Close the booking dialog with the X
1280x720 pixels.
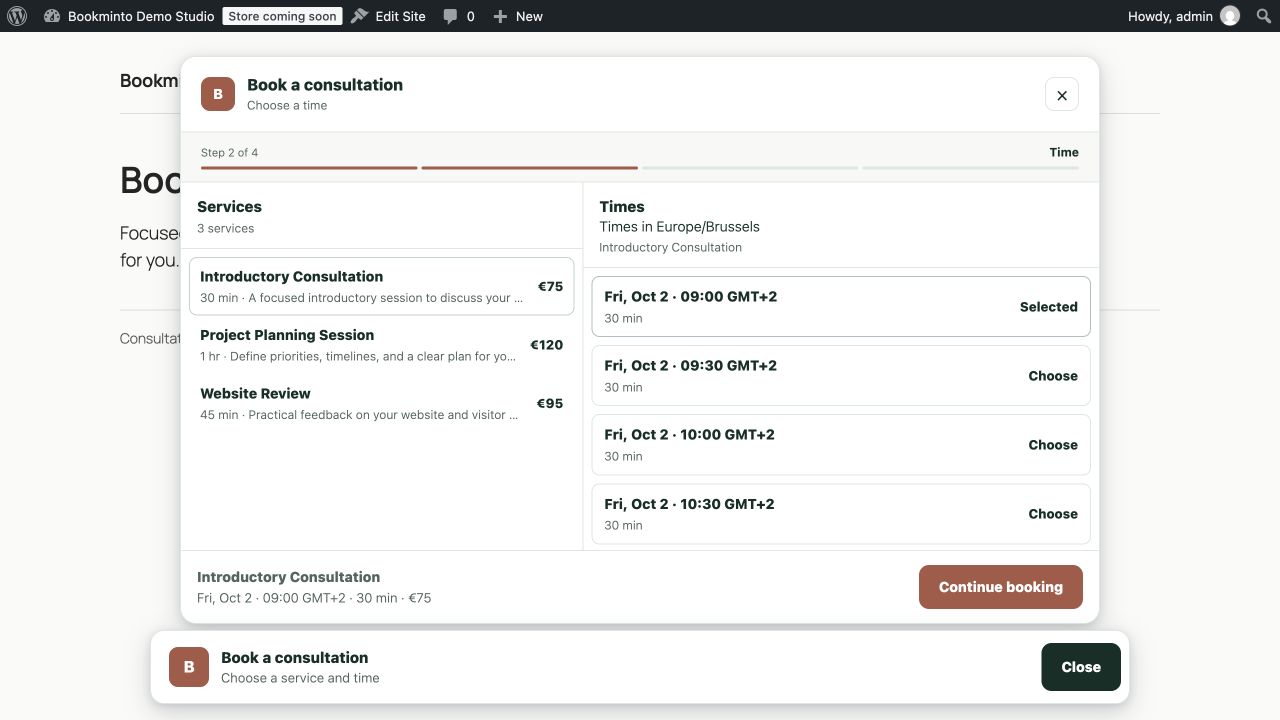coord(1062,94)
